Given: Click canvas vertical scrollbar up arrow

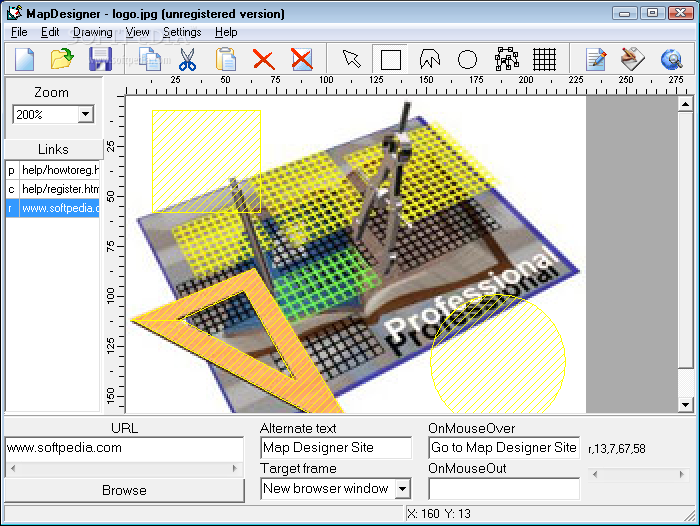Looking at the screenshot, I should point(685,104).
